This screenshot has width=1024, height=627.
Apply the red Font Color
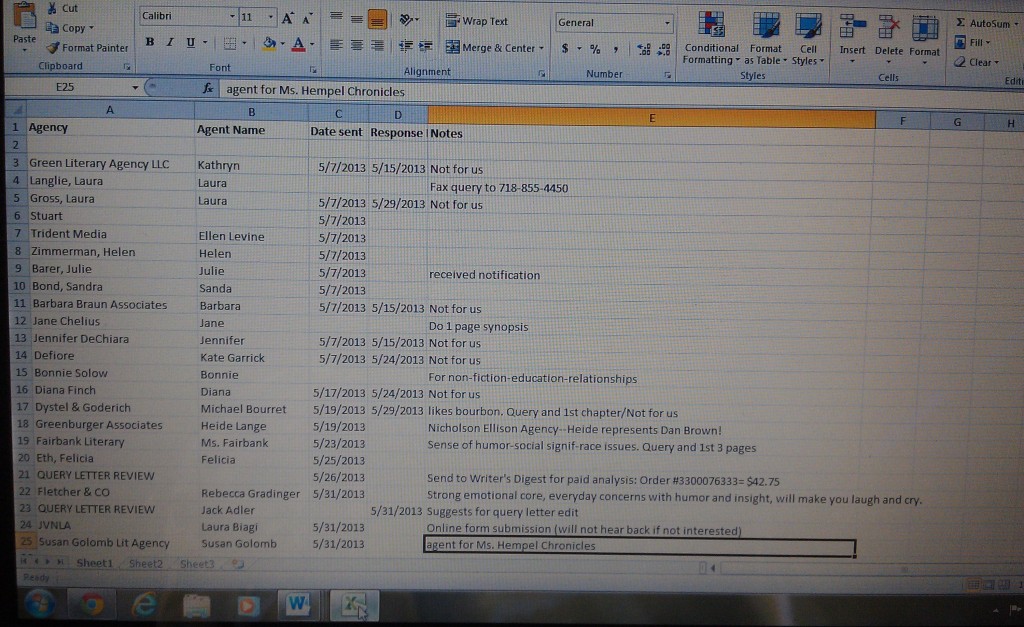pos(298,44)
